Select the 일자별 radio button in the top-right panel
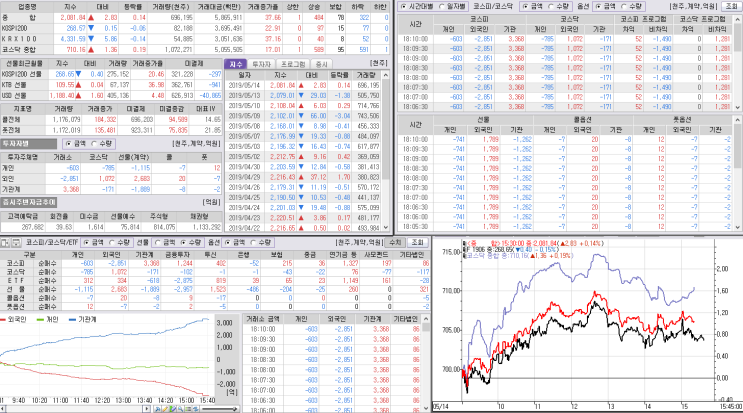The image size is (743, 413). (453, 6)
